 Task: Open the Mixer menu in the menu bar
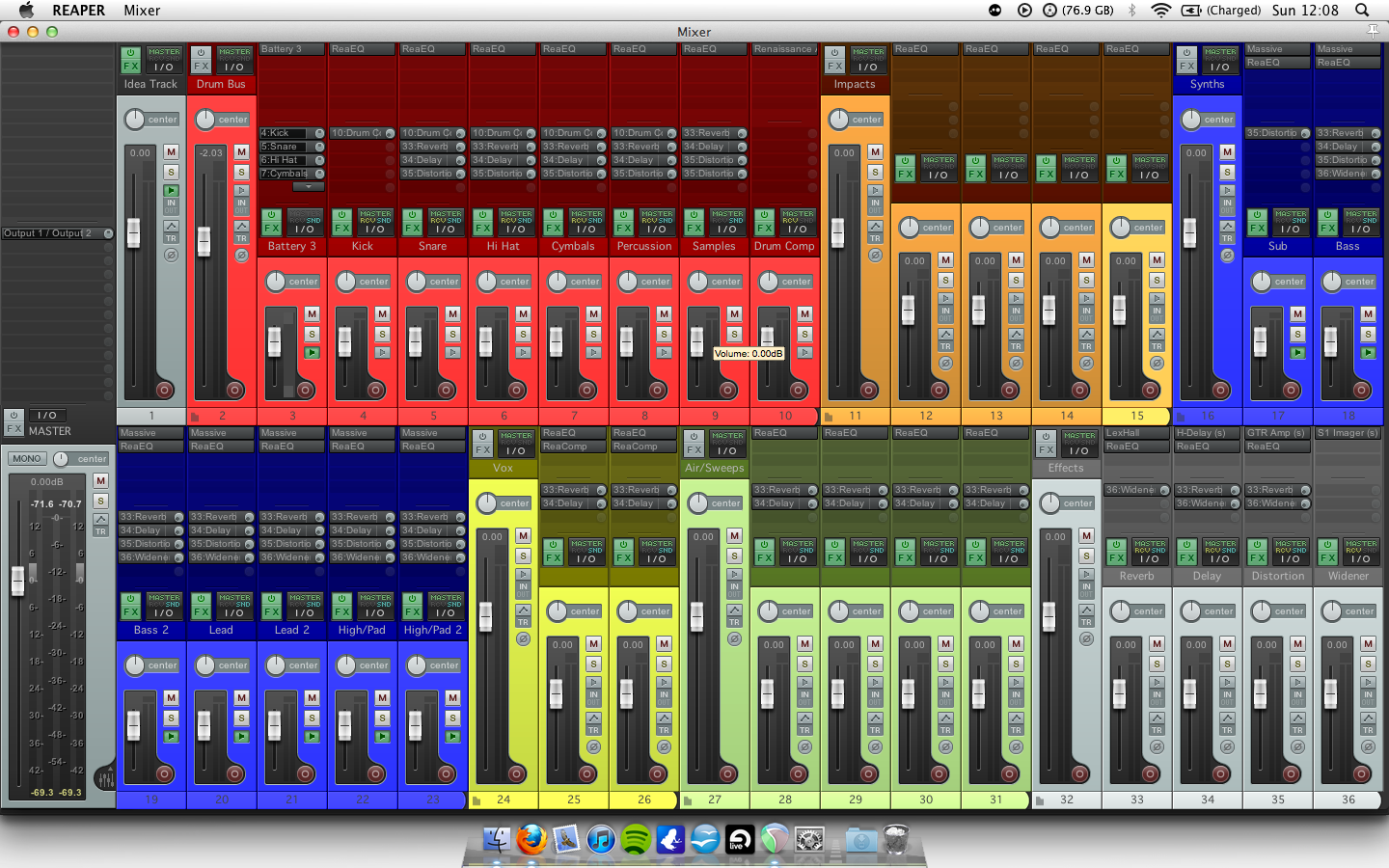coord(142,11)
